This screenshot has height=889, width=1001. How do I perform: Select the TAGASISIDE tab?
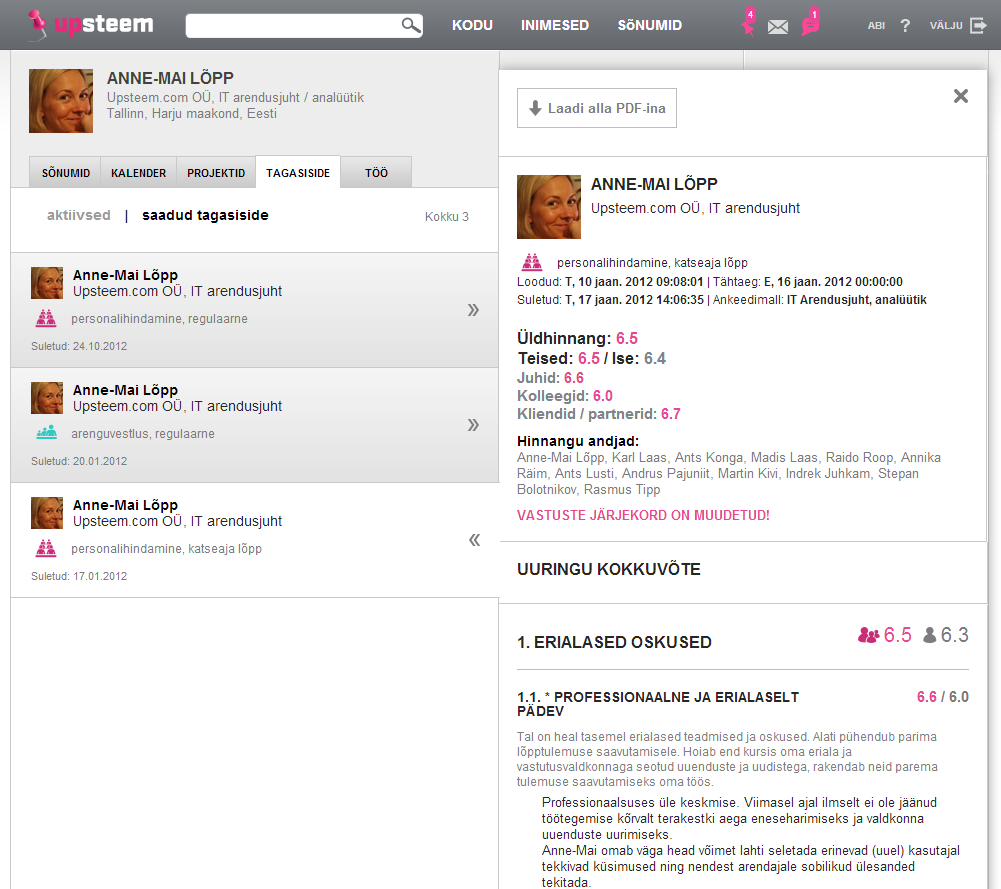[x=298, y=173]
